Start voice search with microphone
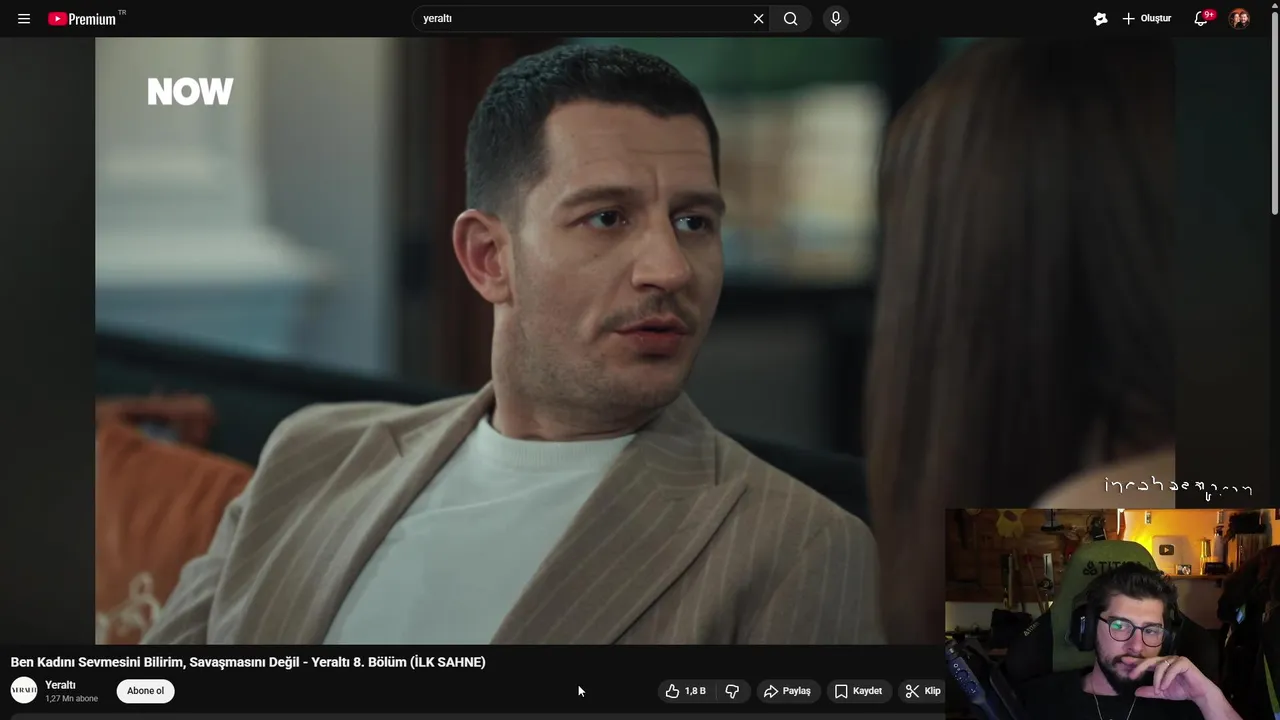Viewport: 1280px width, 720px height. (x=836, y=19)
